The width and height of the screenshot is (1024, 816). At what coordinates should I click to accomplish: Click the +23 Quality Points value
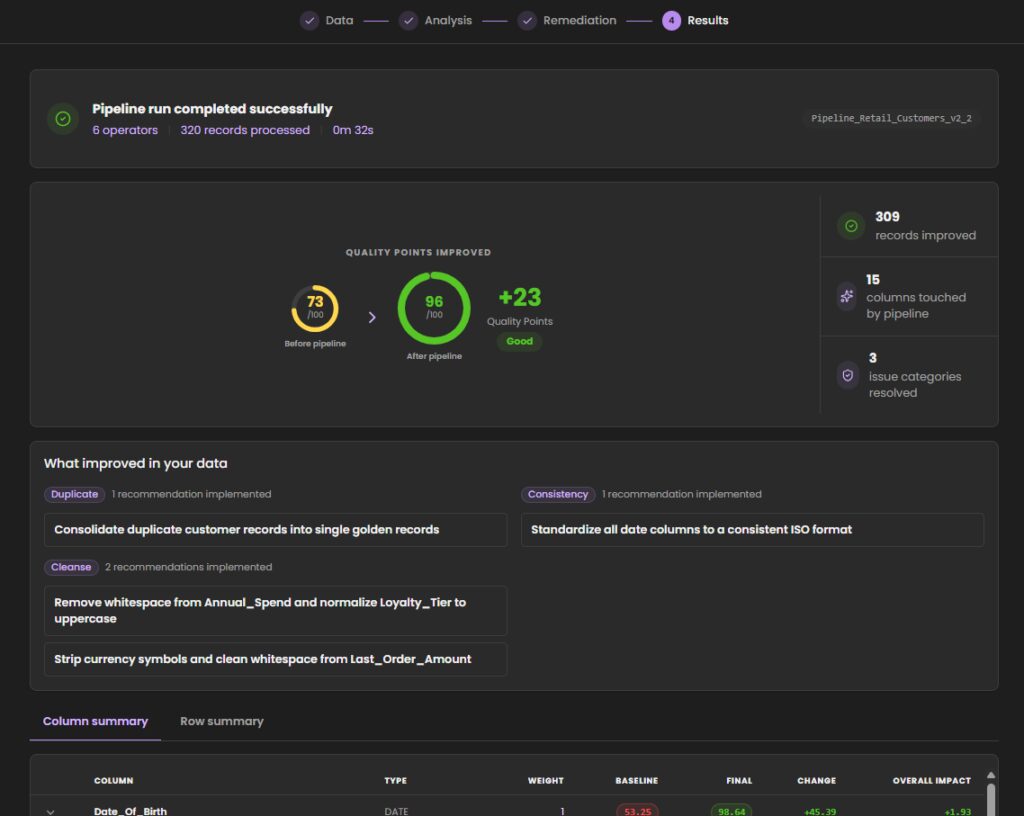(x=520, y=297)
